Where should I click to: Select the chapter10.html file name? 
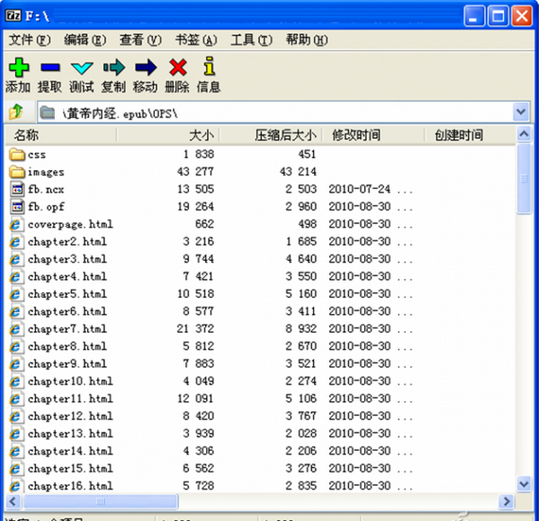click(x=70, y=381)
